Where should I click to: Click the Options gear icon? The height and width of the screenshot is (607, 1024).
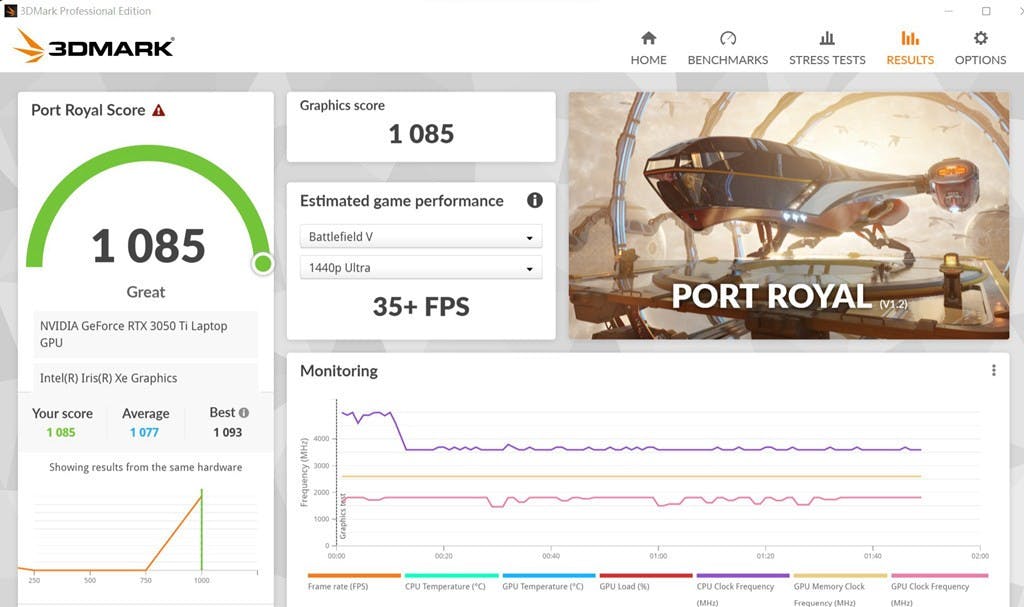980,38
